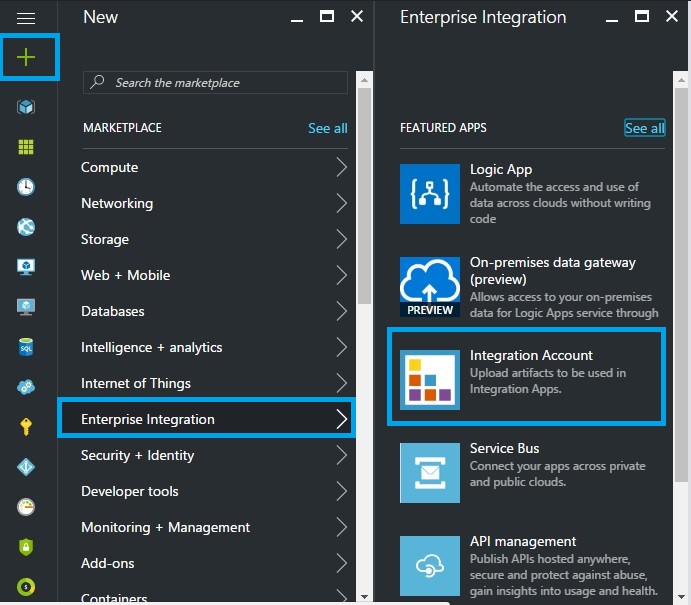
Task: Open App Services globe icon in sidebar
Action: click(x=26, y=227)
